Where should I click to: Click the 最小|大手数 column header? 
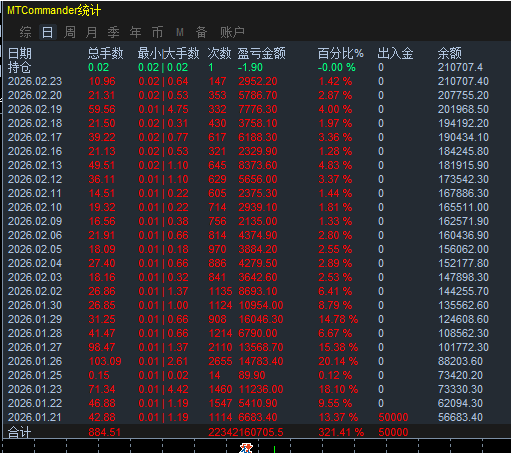(x=168, y=53)
